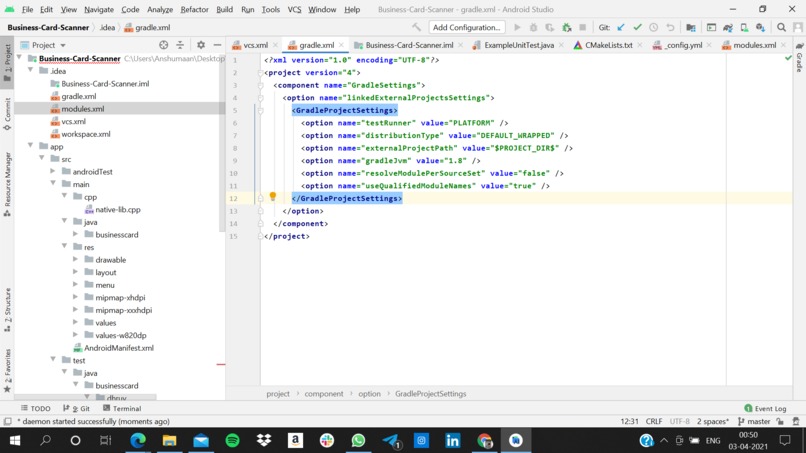The height and width of the screenshot is (453, 806).
Task: Click Add Configuration button
Action: coord(466,27)
